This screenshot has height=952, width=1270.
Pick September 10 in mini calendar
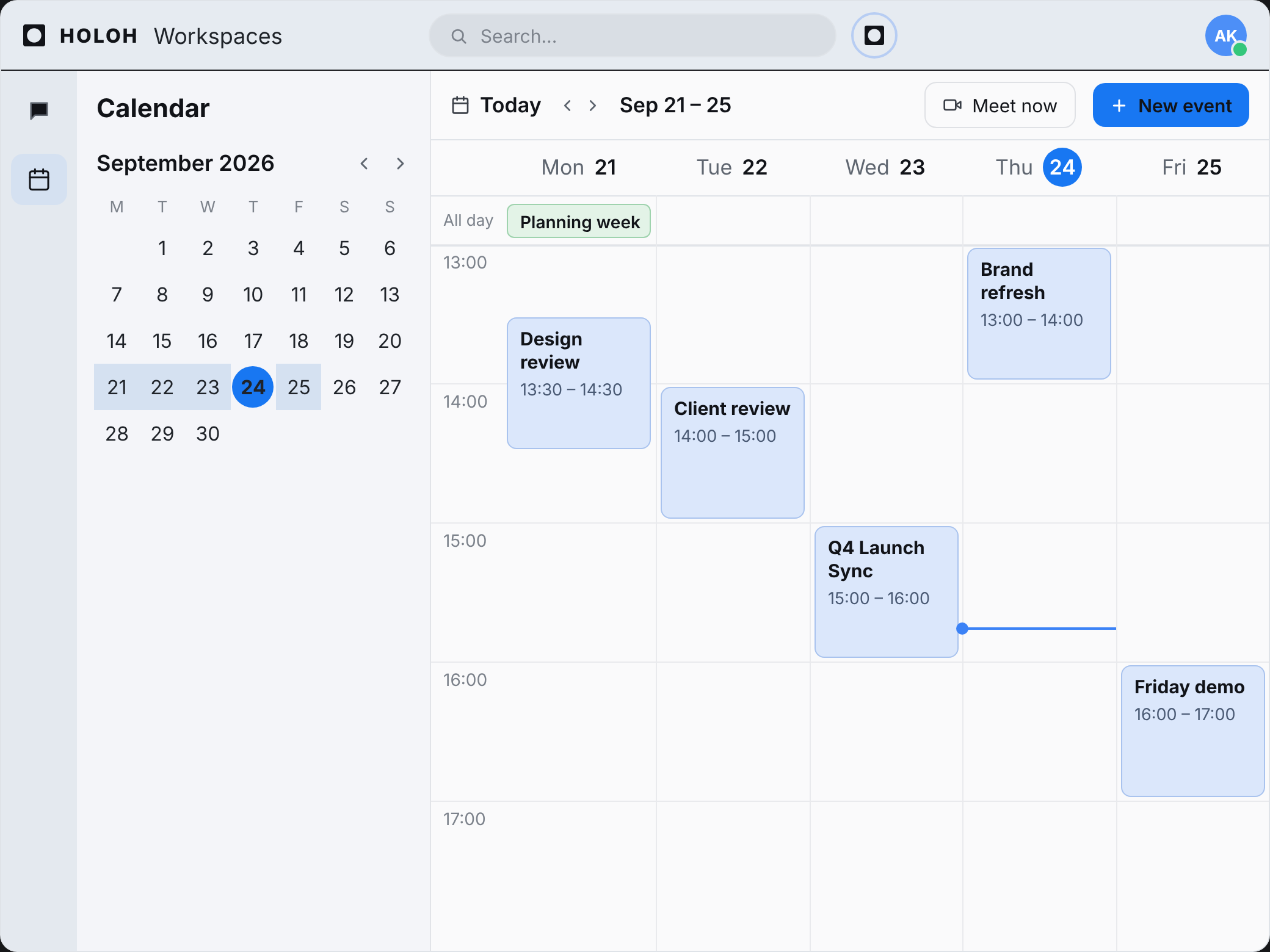253,294
